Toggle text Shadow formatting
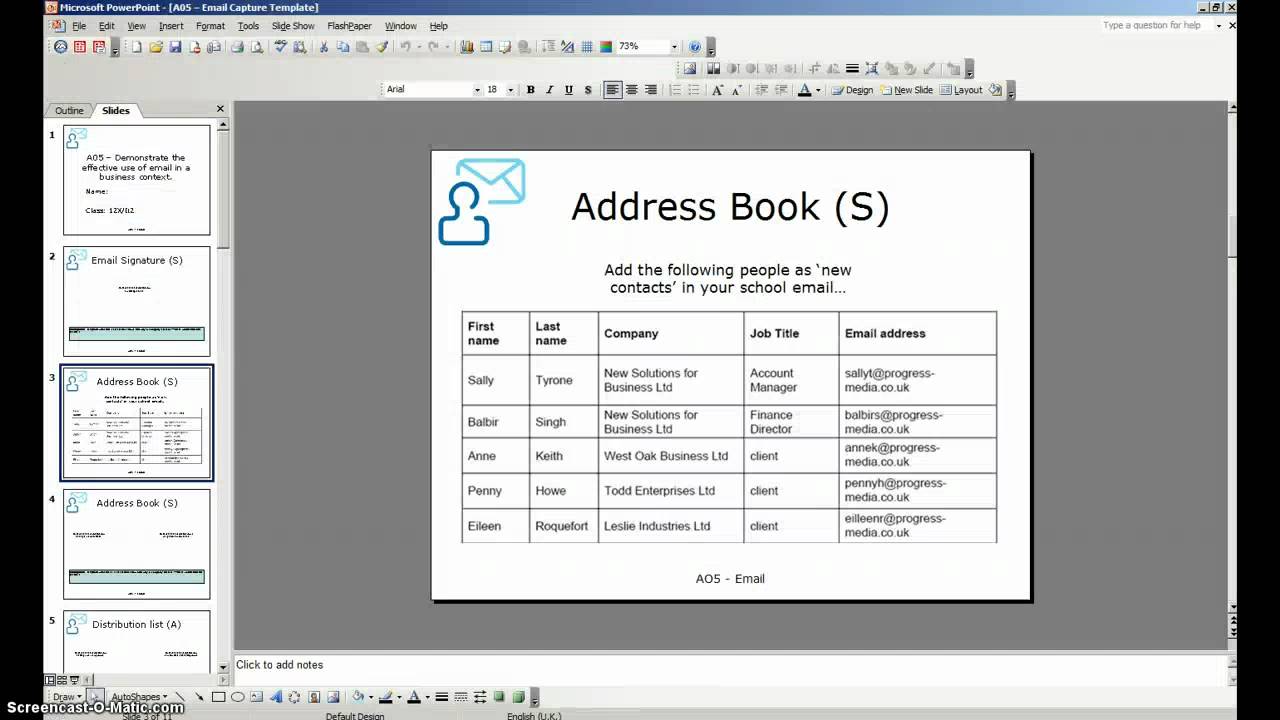1280x720 pixels. pyautogui.click(x=588, y=90)
